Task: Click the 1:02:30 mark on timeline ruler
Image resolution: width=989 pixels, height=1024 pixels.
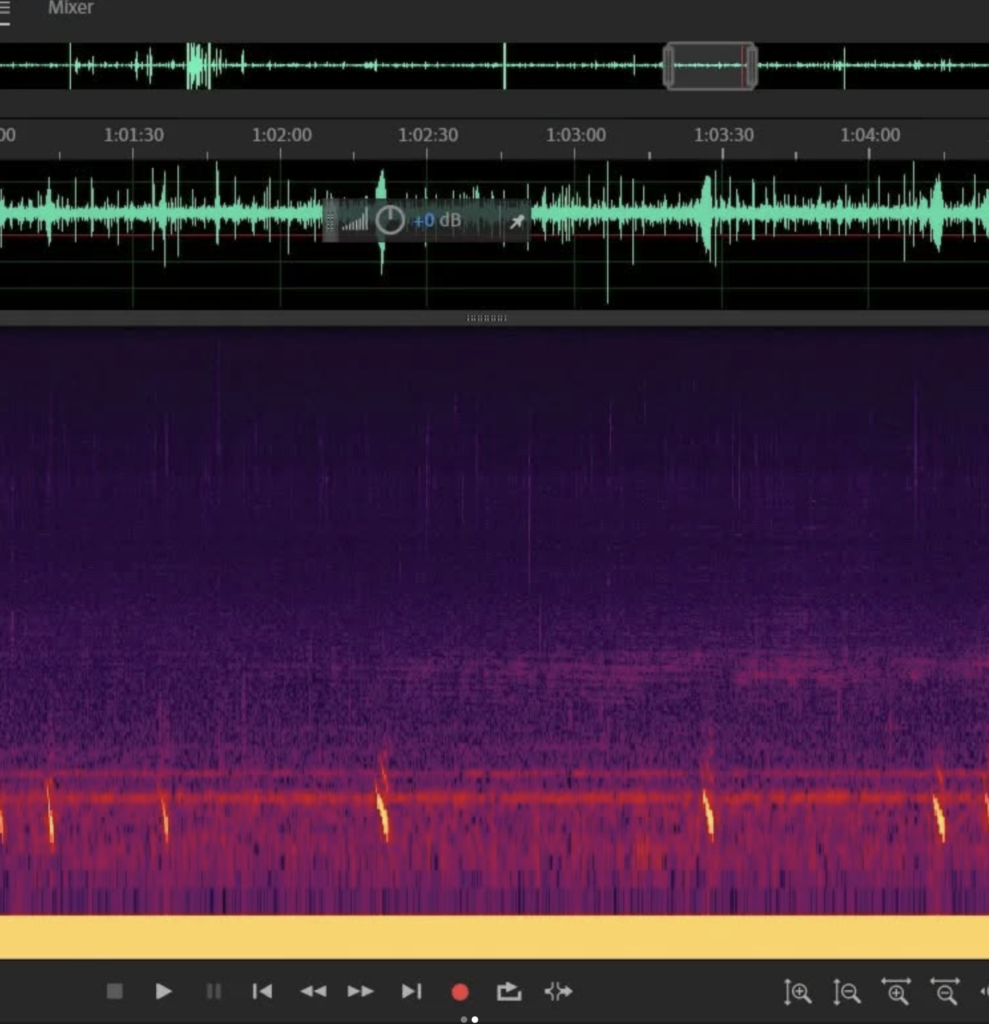Action: coord(428,136)
